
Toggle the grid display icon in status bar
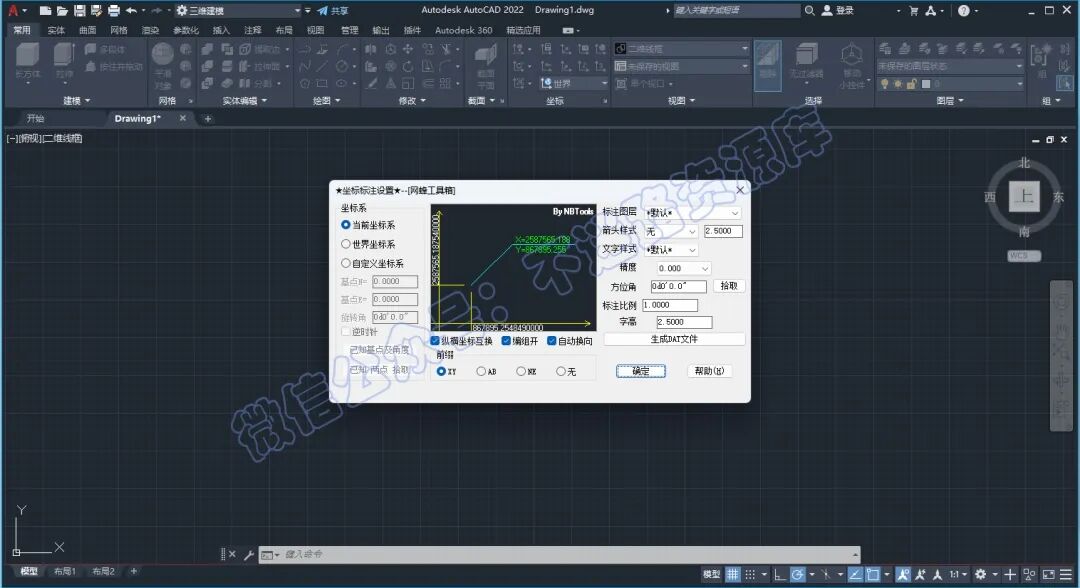click(x=733, y=574)
